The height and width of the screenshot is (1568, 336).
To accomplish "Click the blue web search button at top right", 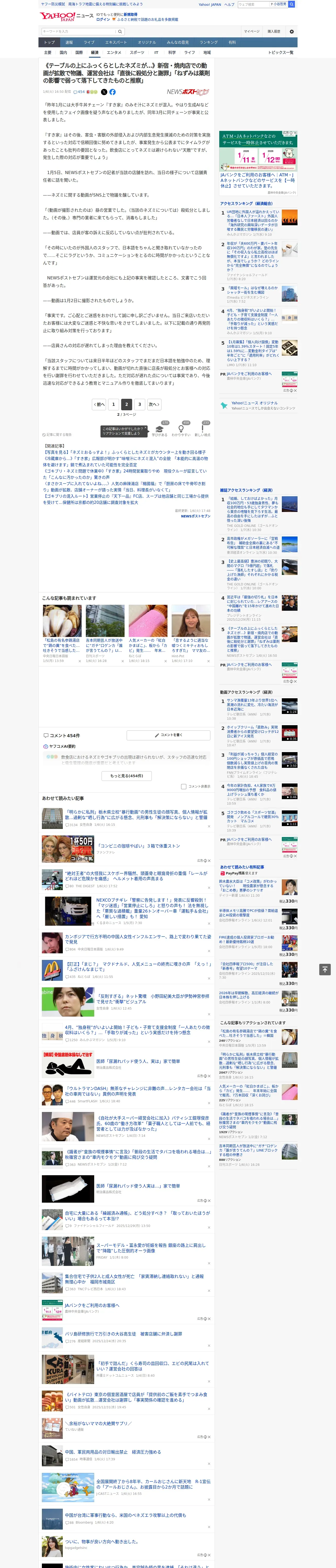I will click(292, 4).
